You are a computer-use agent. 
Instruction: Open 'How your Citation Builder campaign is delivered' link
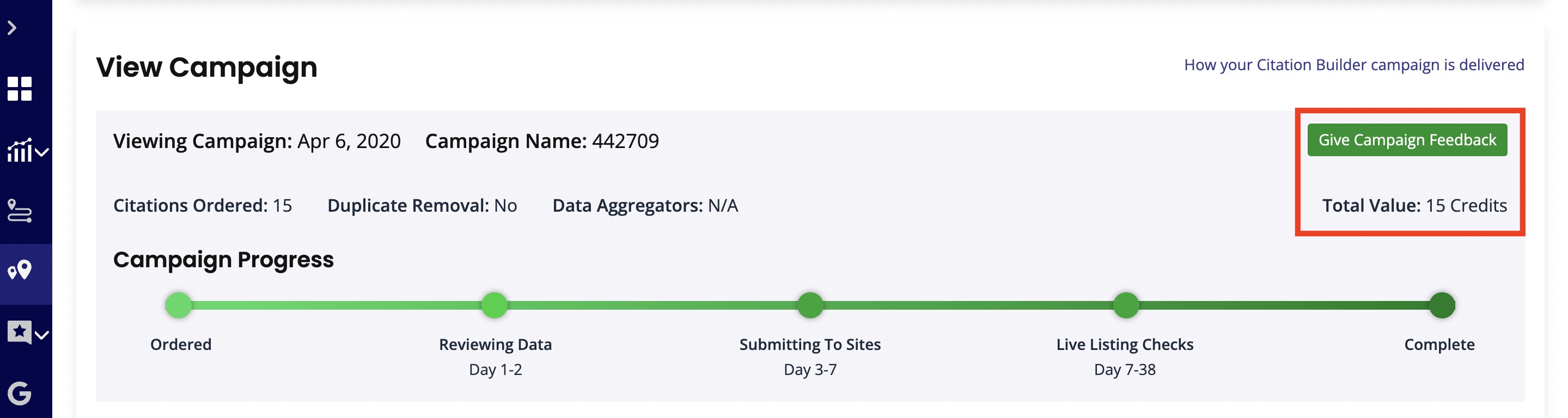pos(1354,64)
